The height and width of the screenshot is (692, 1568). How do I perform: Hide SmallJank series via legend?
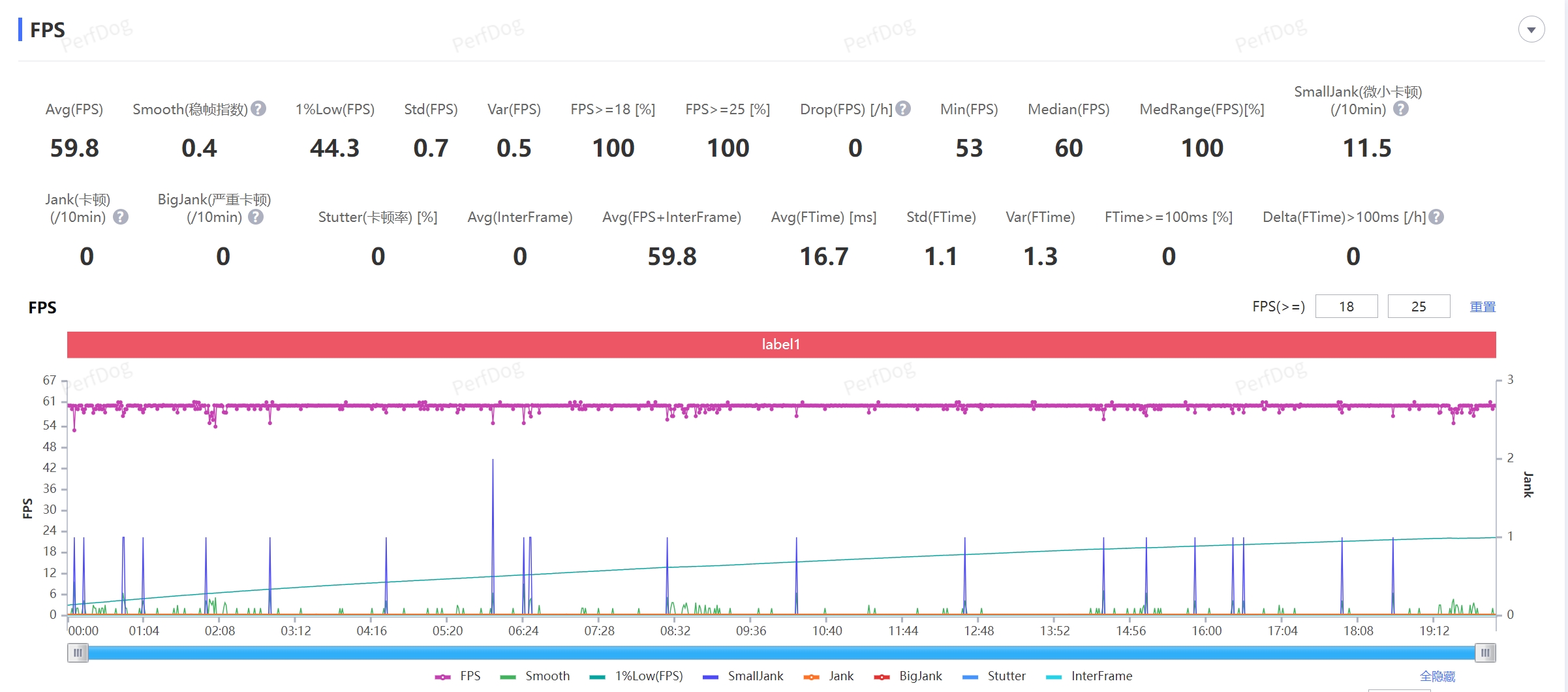pyautogui.click(x=743, y=676)
